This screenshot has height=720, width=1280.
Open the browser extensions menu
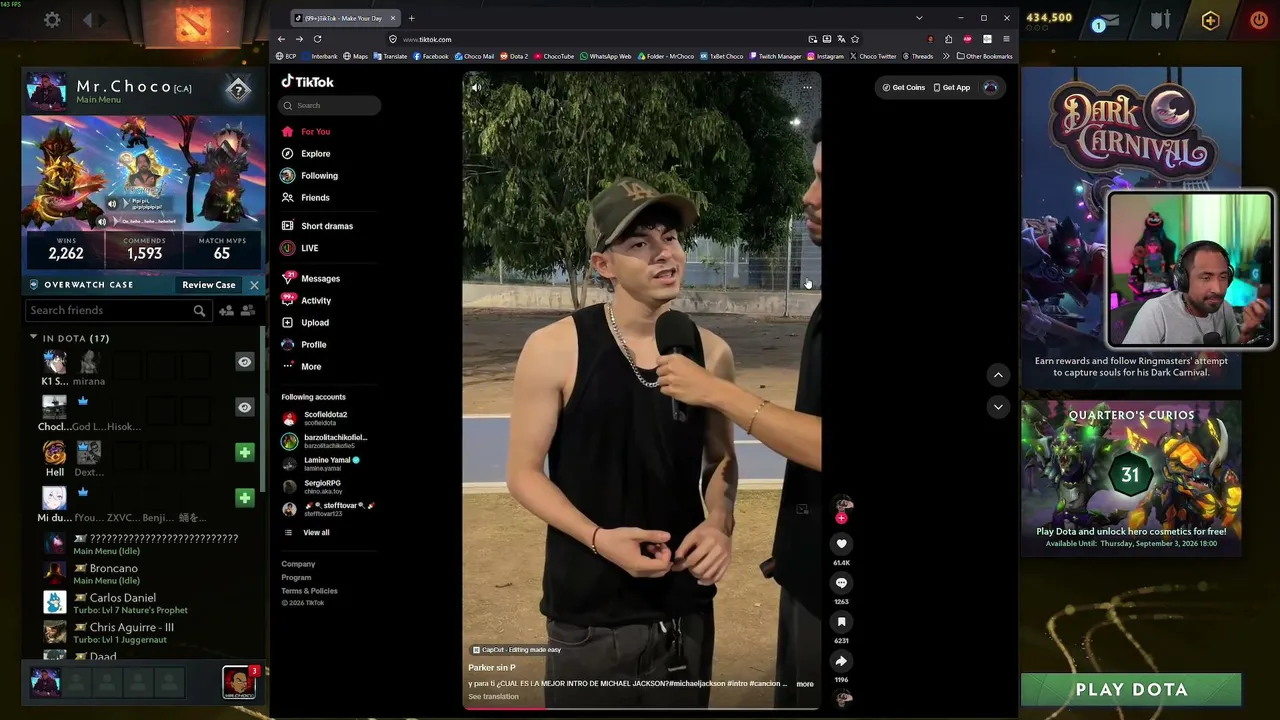[x=948, y=39]
